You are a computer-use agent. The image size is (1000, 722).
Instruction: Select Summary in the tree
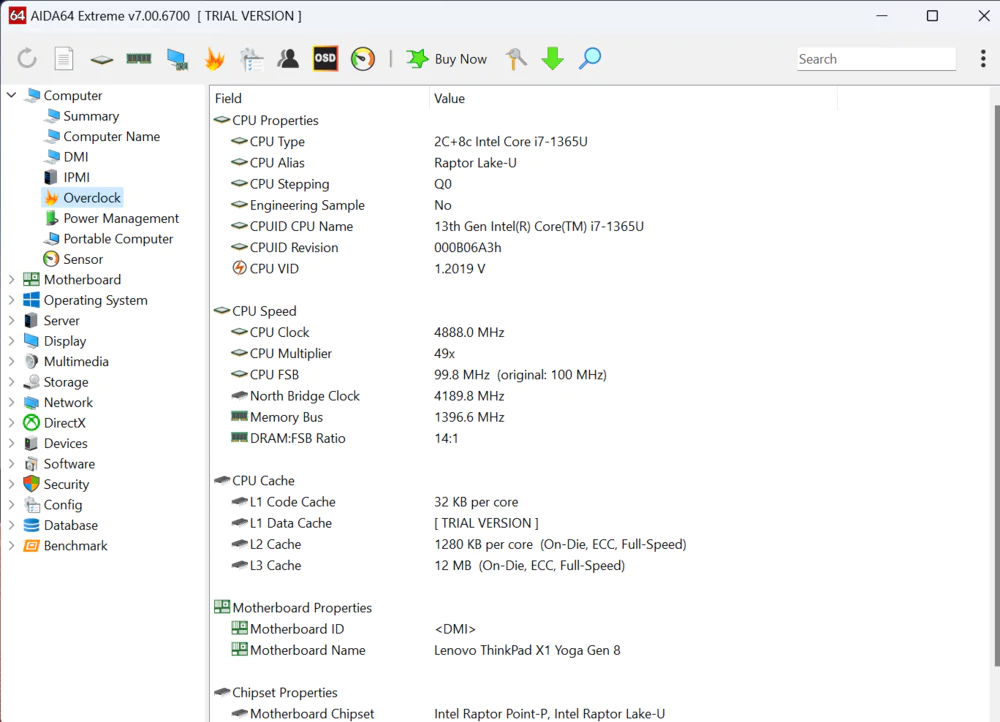[x=91, y=116]
